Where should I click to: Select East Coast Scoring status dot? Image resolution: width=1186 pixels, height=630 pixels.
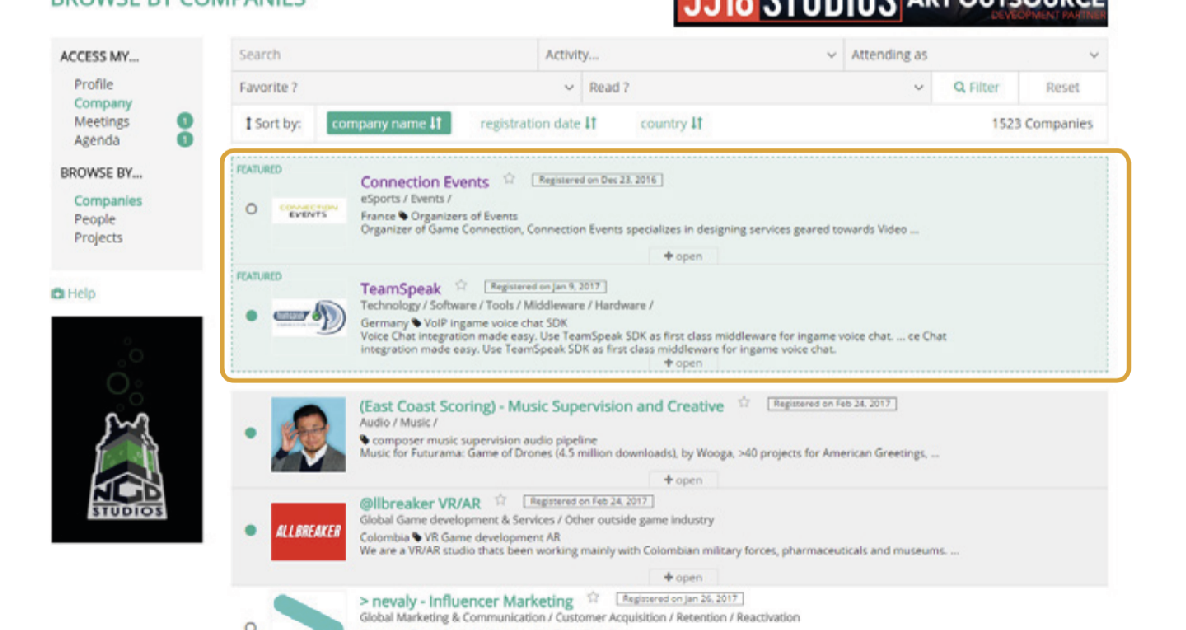pyautogui.click(x=251, y=433)
